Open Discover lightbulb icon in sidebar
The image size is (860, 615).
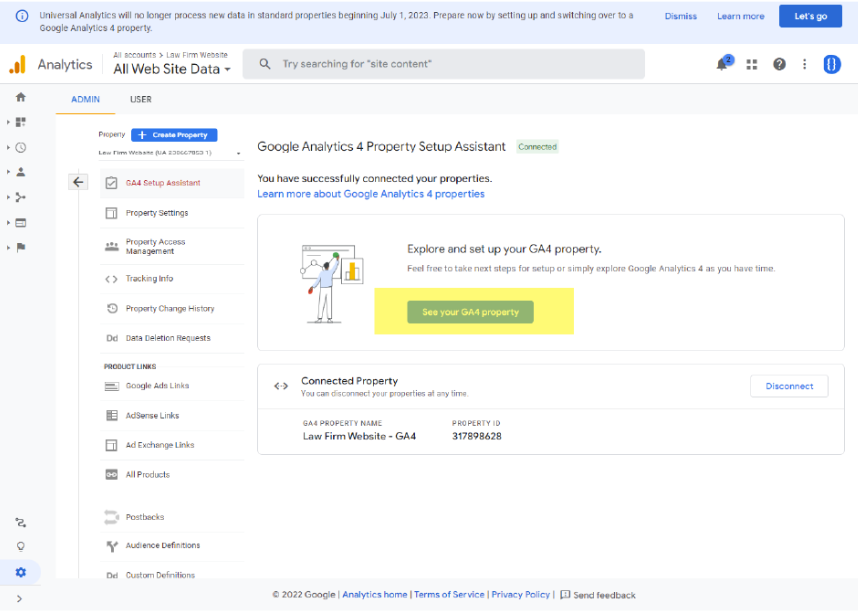coord(21,546)
